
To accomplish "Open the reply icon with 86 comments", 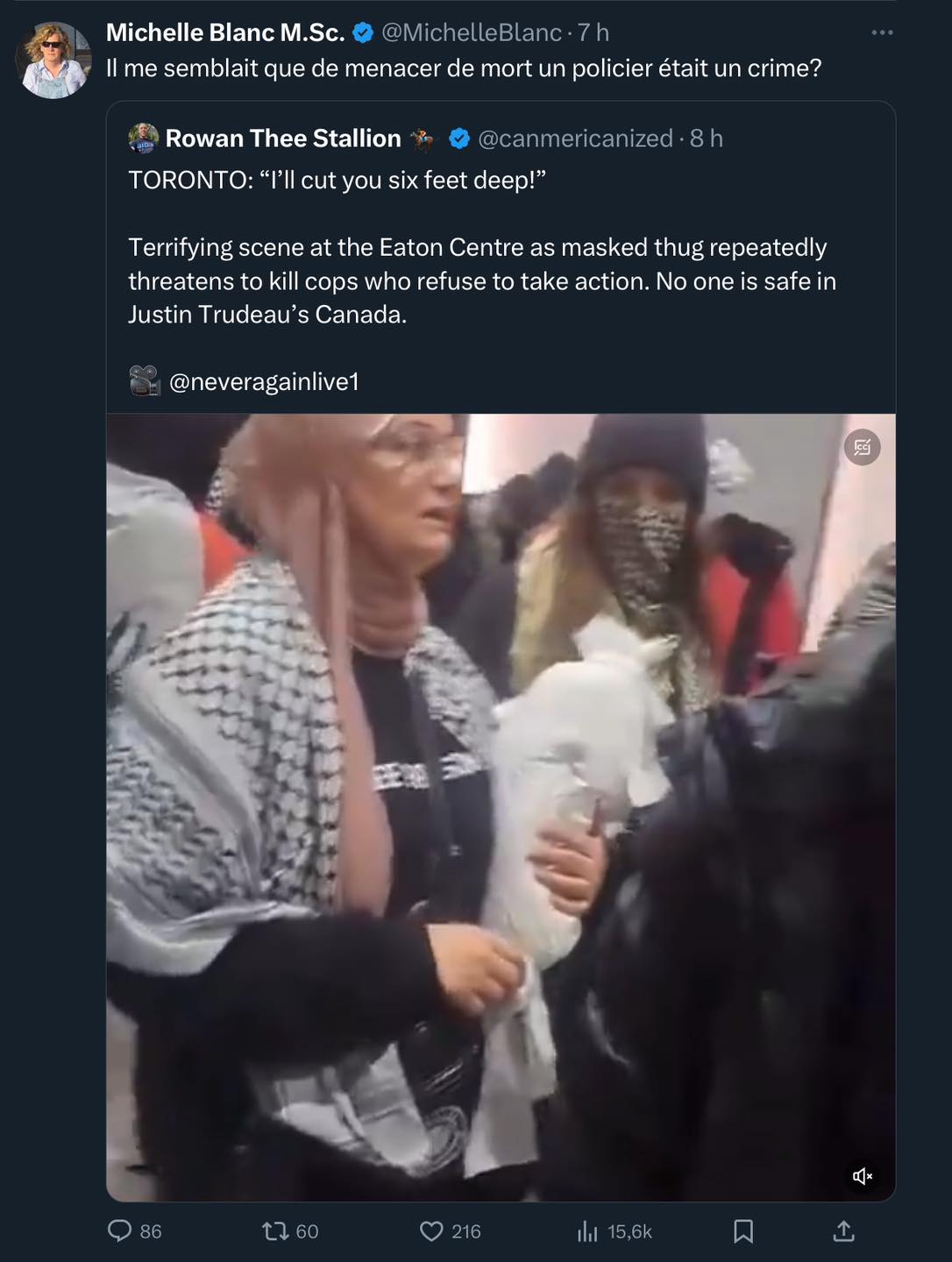I will pyautogui.click(x=119, y=1231).
